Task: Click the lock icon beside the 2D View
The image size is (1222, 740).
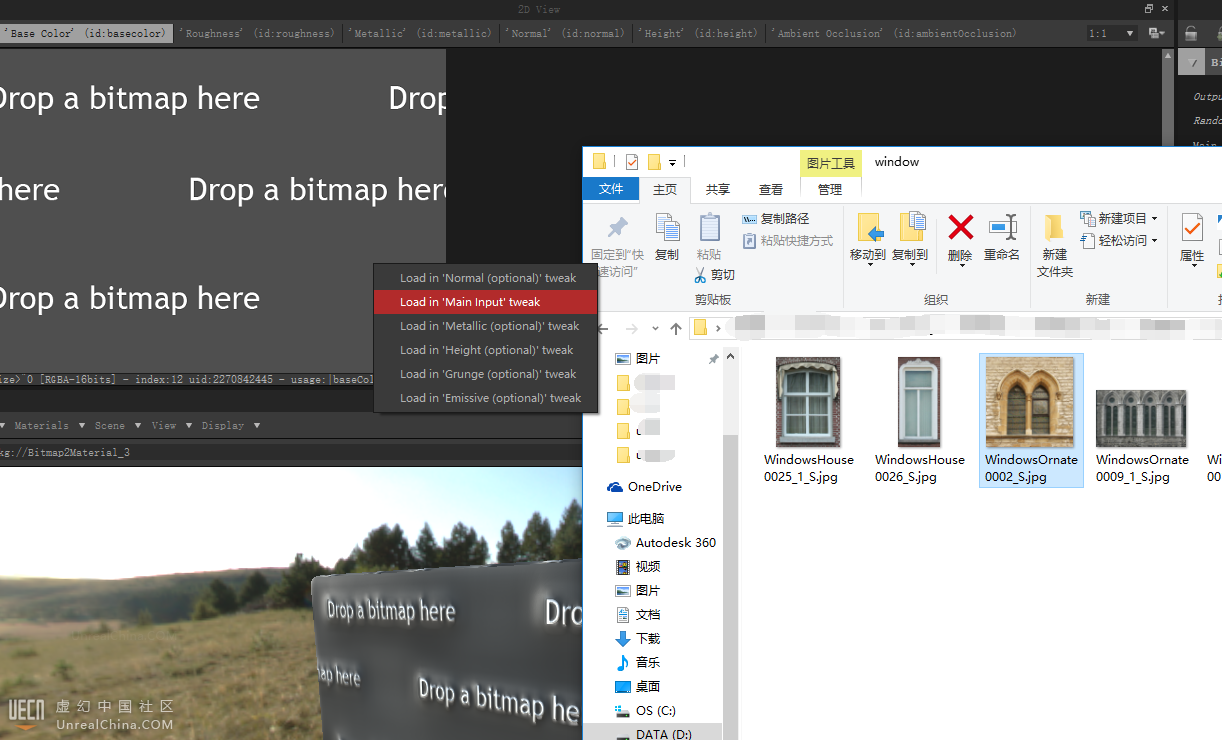Action: click(x=1191, y=33)
